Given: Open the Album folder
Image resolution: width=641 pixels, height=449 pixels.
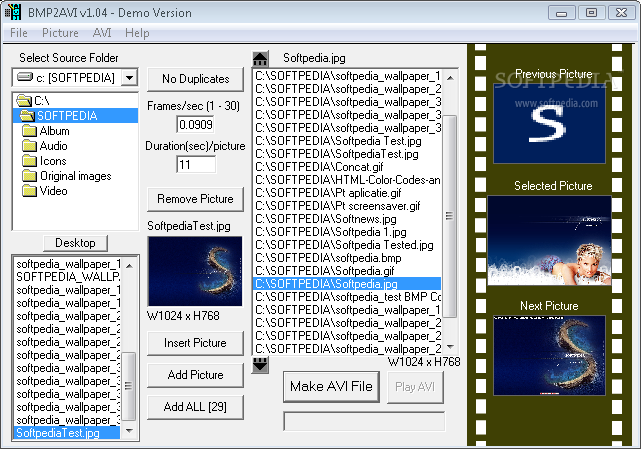Looking at the screenshot, I should [x=46, y=131].
